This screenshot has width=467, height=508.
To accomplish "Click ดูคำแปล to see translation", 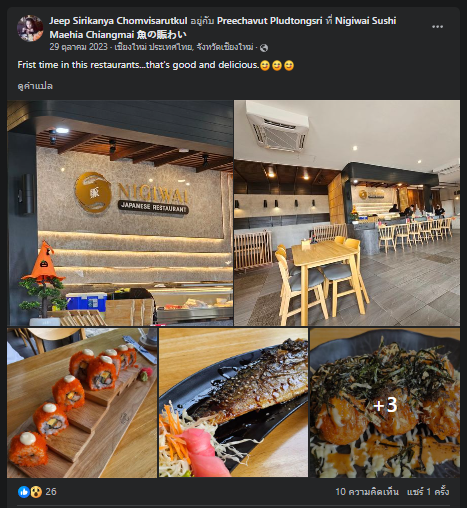I will point(35,86).
